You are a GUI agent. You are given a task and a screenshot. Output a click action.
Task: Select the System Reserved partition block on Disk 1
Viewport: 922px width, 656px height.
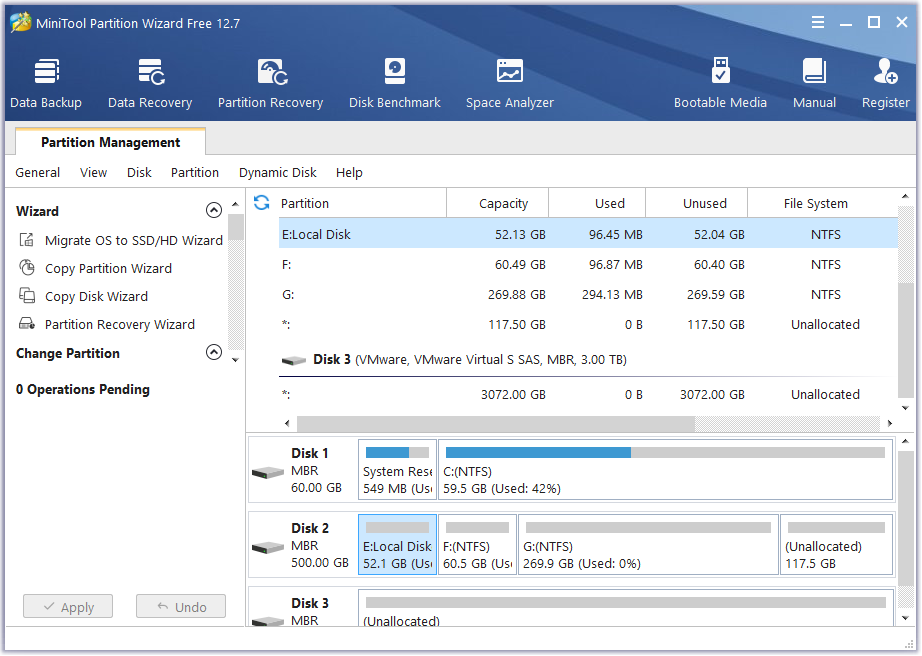pyautogui.click(x=397, y=470)
